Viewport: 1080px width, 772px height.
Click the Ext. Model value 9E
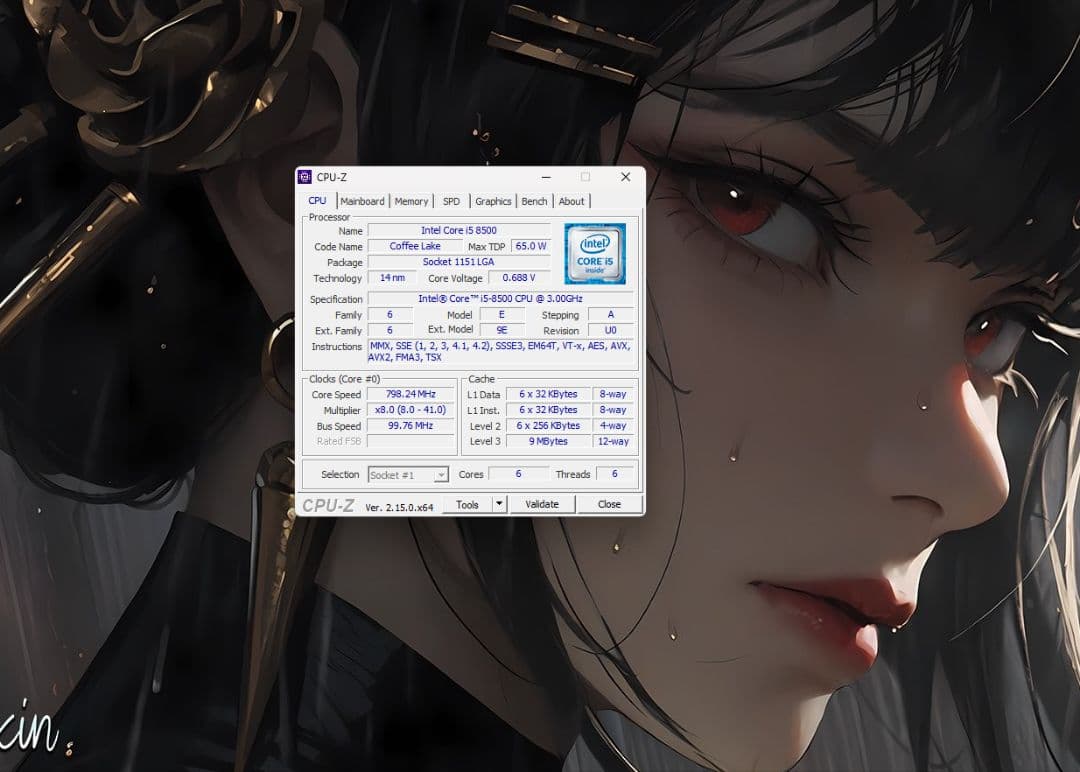501,330
